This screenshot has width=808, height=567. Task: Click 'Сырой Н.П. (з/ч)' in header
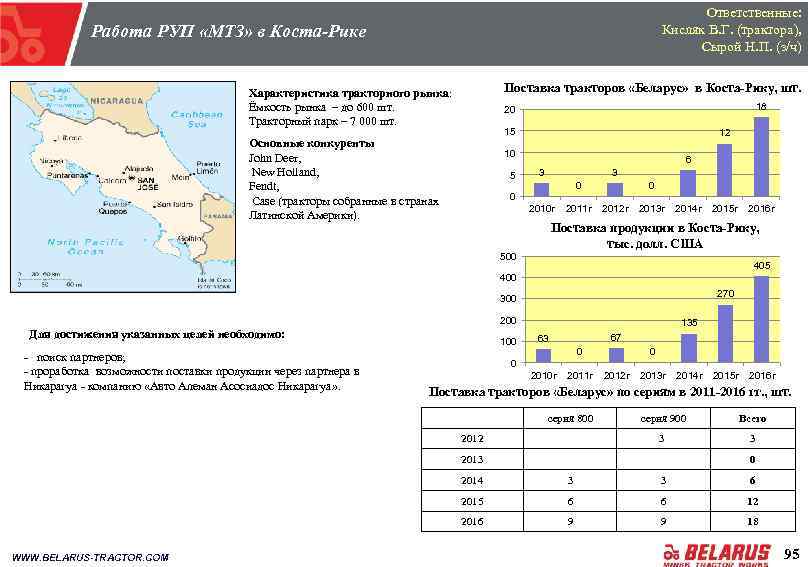(751, 47)
